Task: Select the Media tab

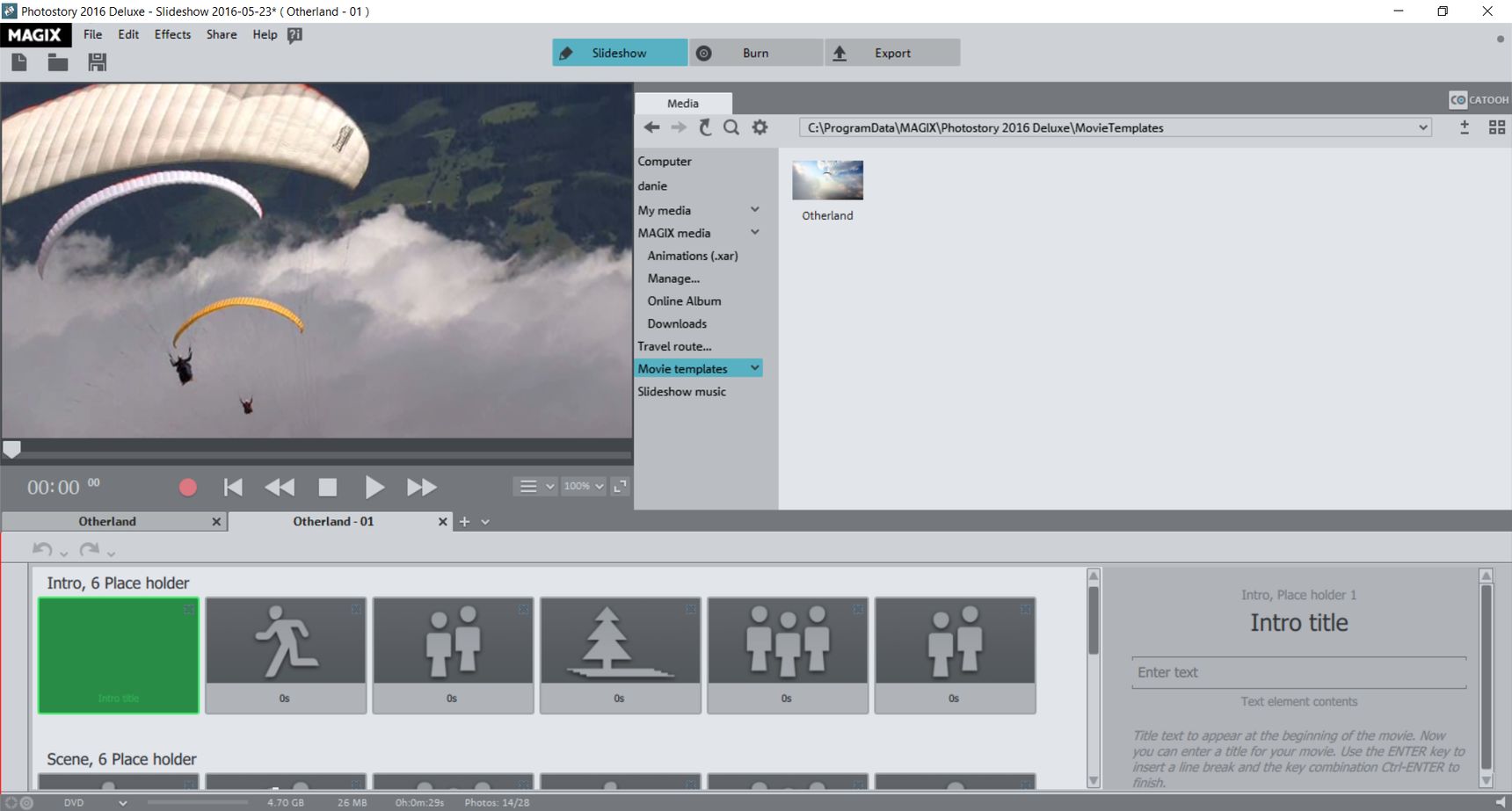Action: click(683, 103)
